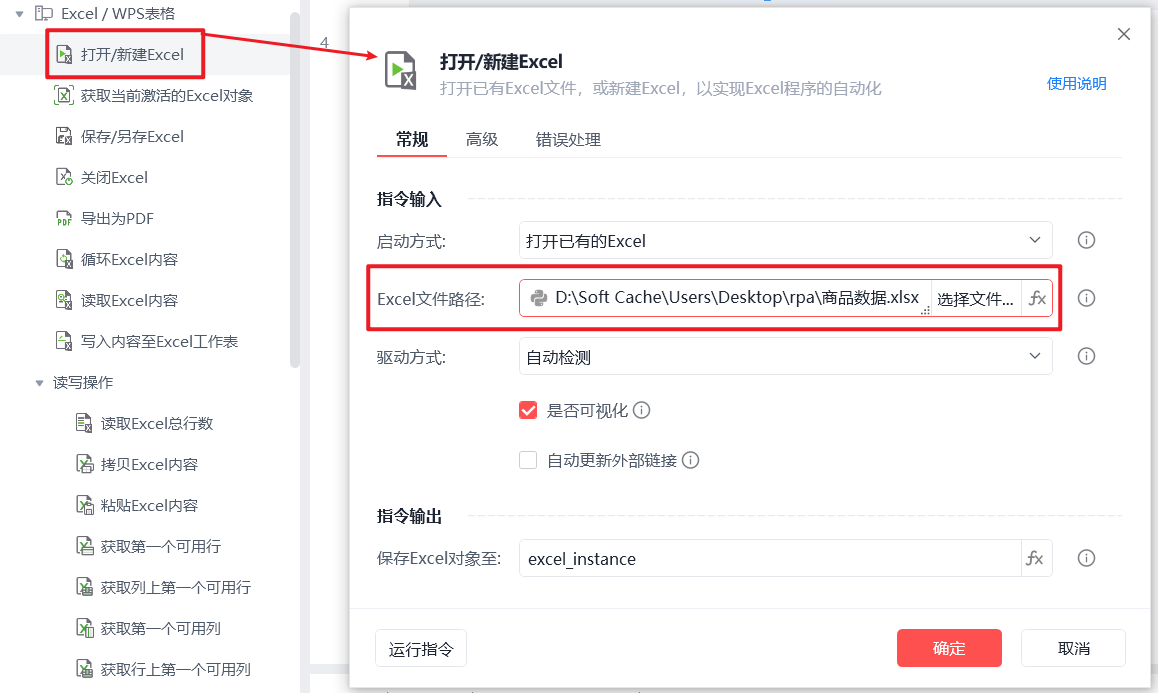Viewport: 1158px width, 693px height.
Task: Open info icon next to 启动方式
Action: click(x=1086, y=240)
